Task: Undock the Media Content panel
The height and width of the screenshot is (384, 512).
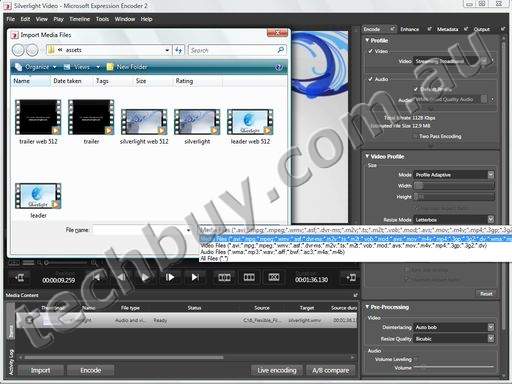Action: pyautogui.click(x=355, y=295)
